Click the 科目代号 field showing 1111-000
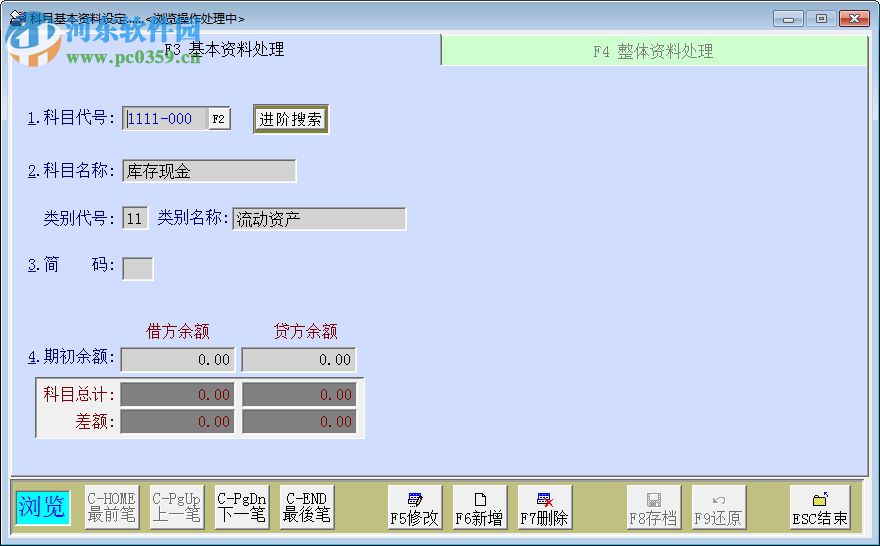 [166, 119]
